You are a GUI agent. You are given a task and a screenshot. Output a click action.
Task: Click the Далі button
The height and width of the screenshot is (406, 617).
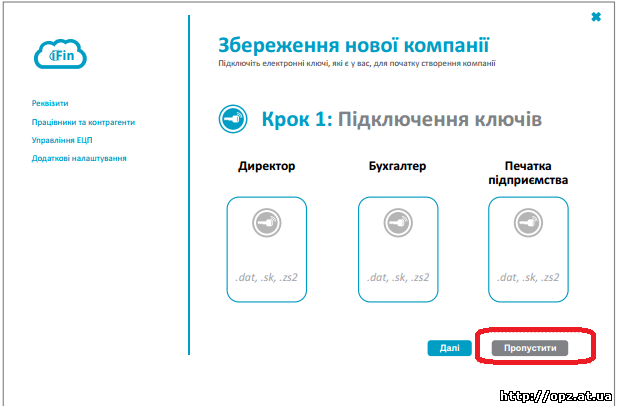[x=449, y=348]
